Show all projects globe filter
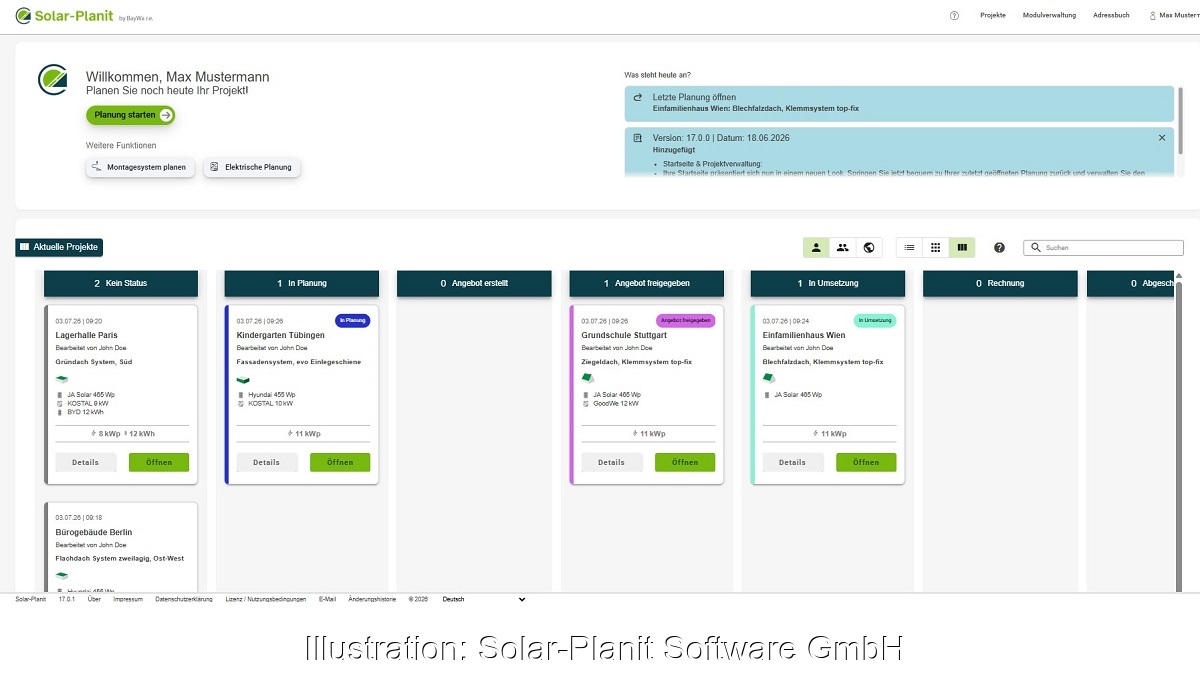This screenshot has height=680, width=1200. [869, 247]
